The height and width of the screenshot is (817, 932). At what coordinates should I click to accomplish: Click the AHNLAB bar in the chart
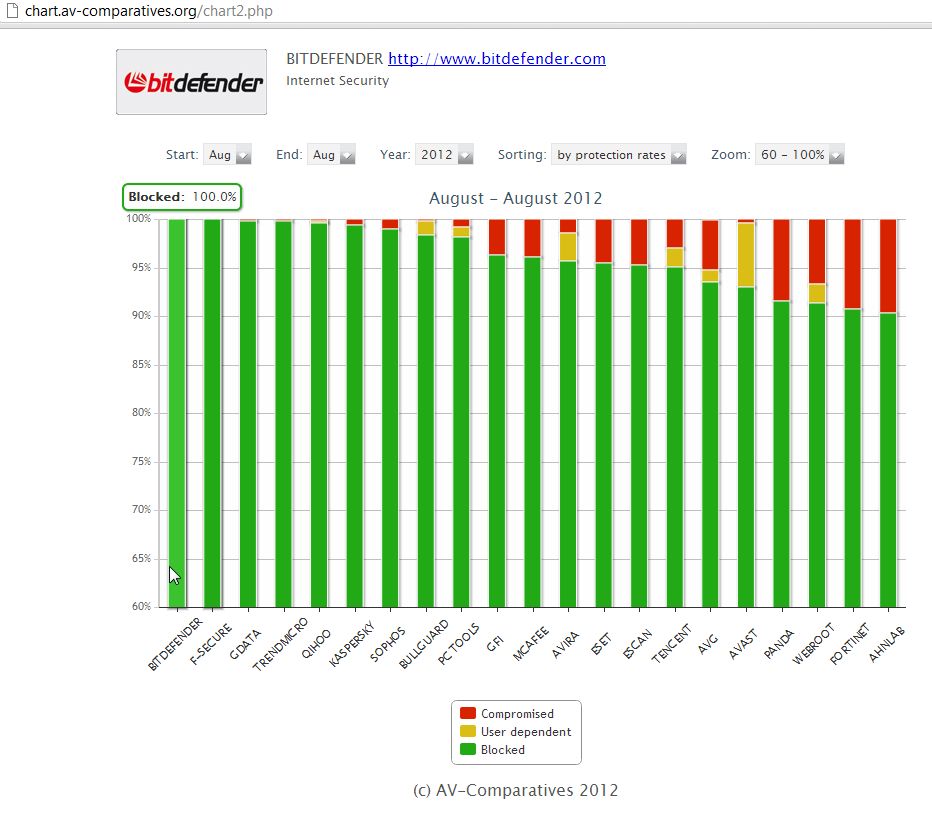pyautogui.click(x=888, y=413)
